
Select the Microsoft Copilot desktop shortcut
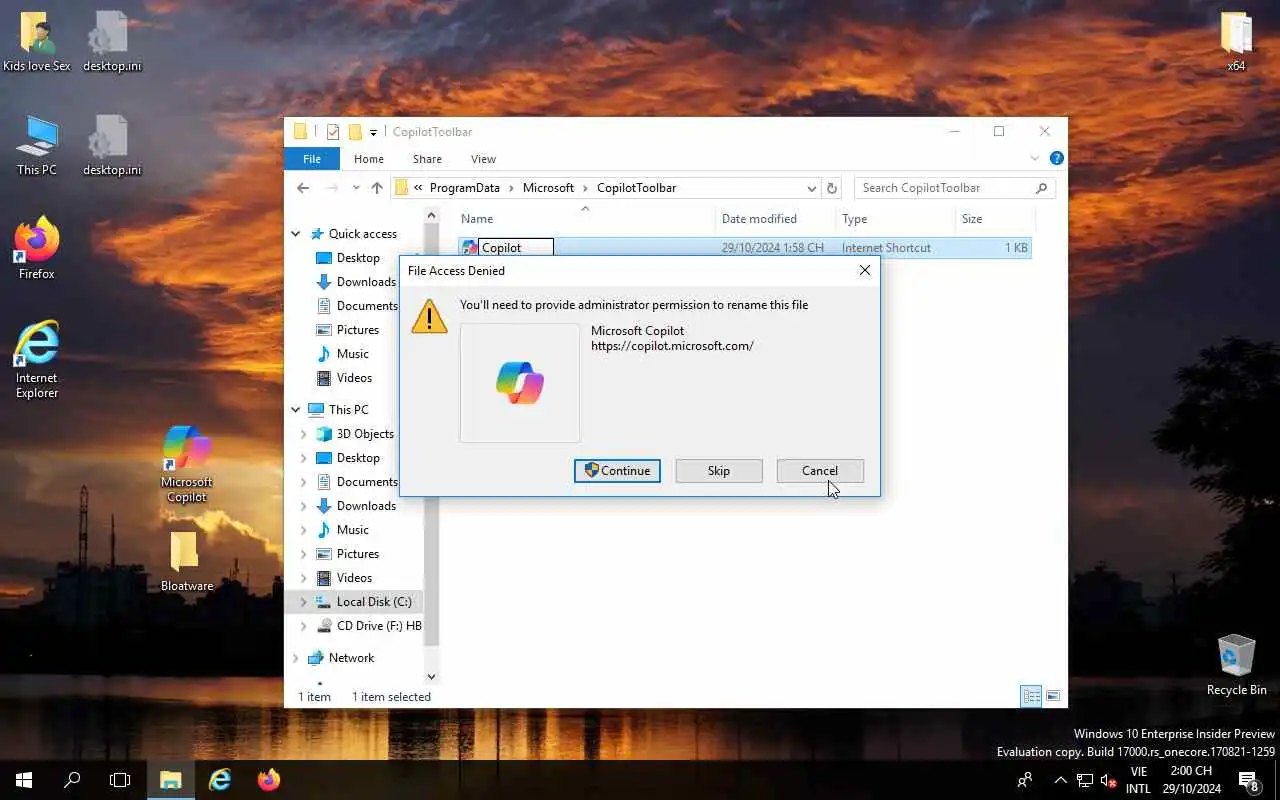pos(187,464)
